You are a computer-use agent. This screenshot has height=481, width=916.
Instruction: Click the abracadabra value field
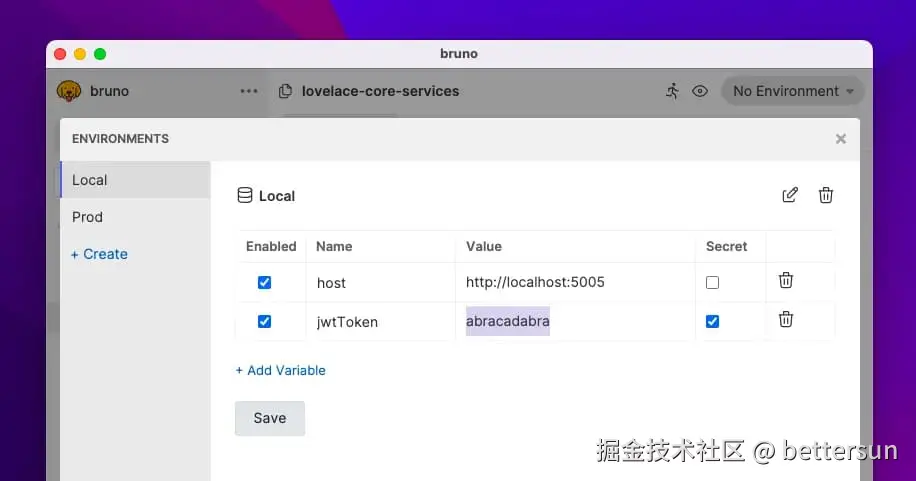pyautogui.click(x=575, y=321)
